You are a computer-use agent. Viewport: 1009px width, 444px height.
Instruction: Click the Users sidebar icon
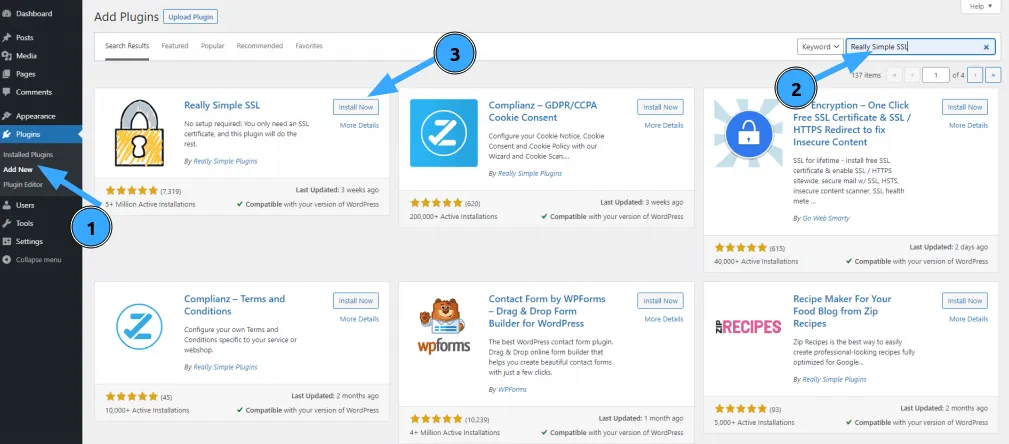pos(6,205)
